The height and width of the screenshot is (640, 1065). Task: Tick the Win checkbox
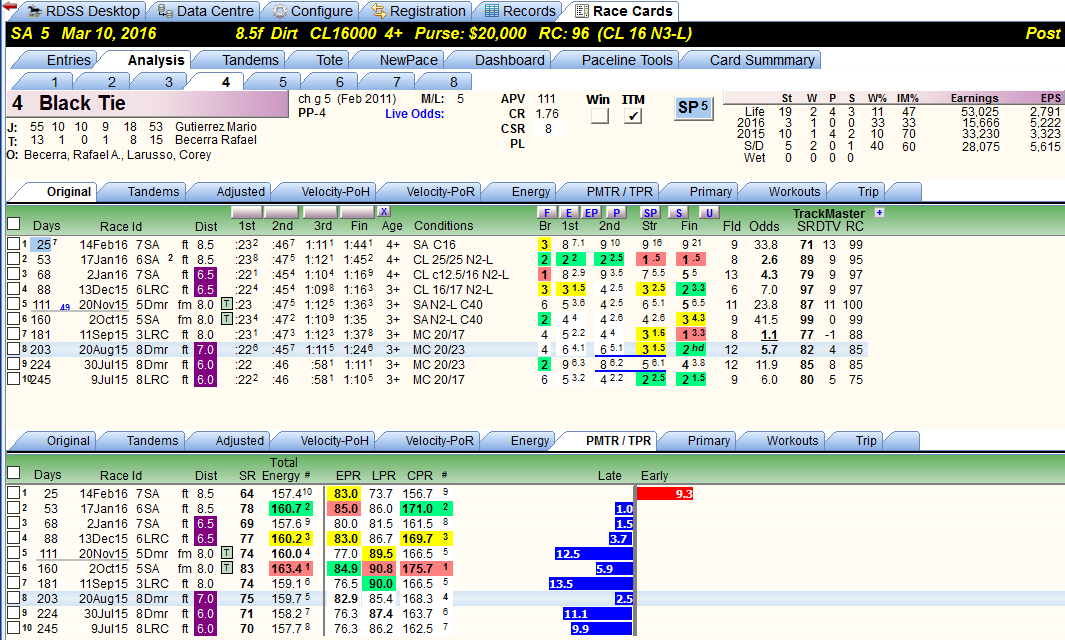click(x=599, y=116)
